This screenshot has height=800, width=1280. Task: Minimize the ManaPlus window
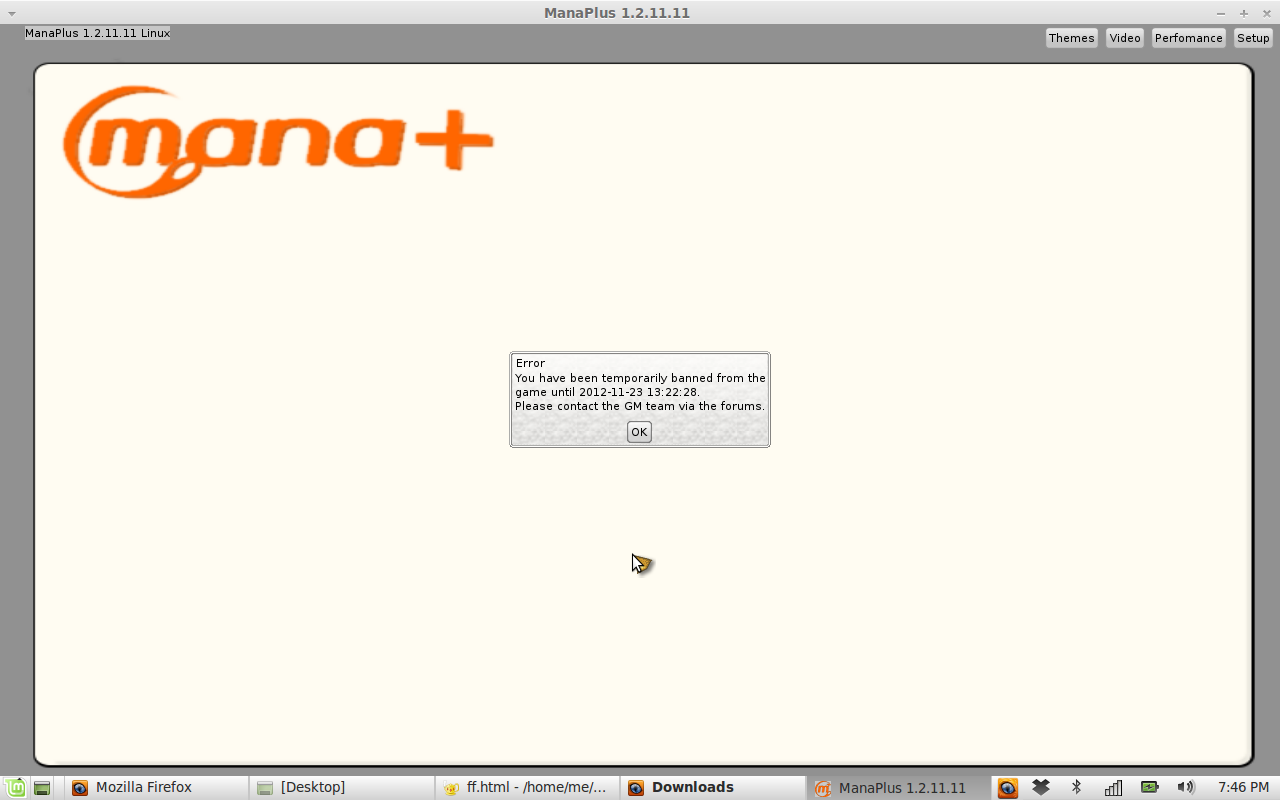[x=1221, y=13]
